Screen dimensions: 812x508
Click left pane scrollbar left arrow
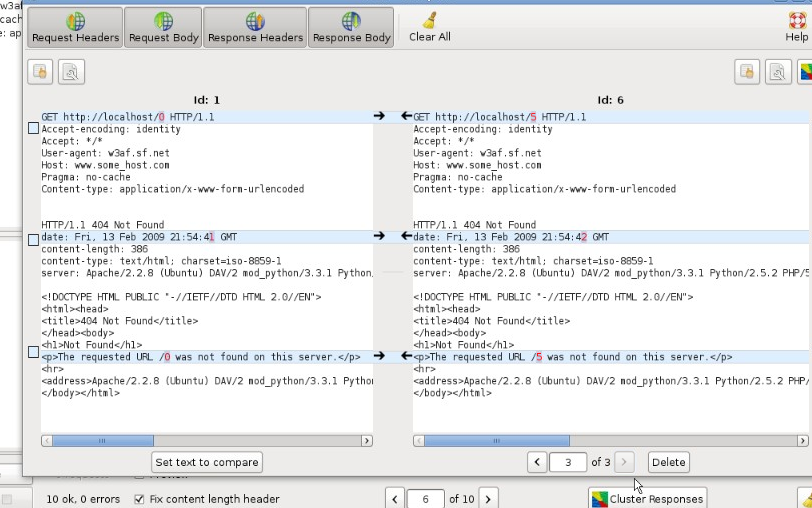pos(47,441)
